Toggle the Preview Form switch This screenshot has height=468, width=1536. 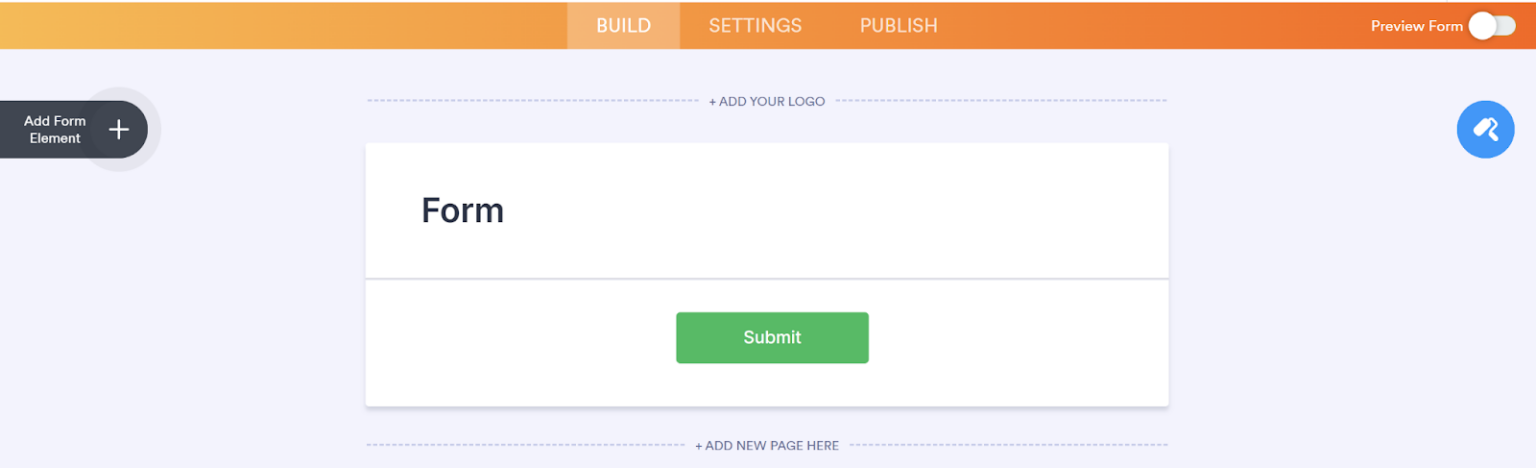click(x=1492, y=26)
